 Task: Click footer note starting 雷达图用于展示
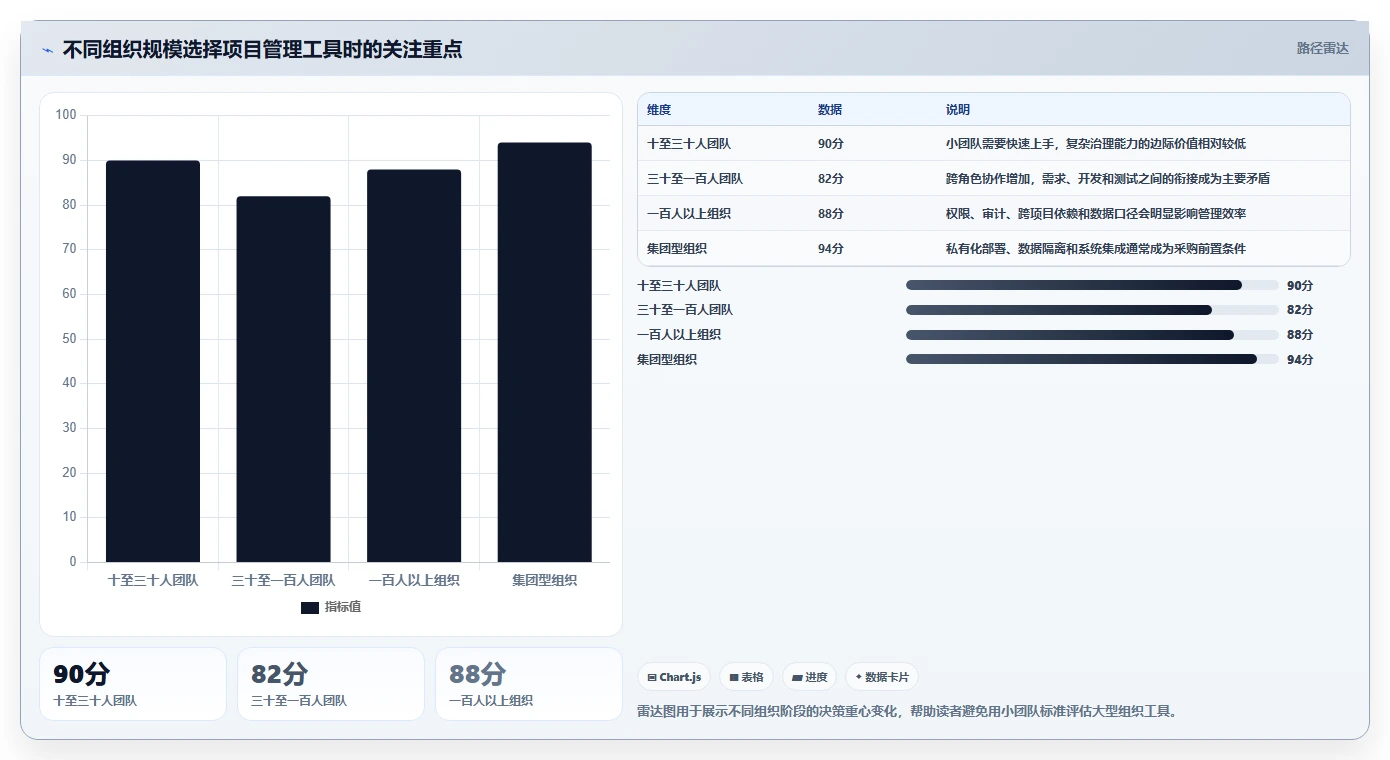tap(909, 712)
